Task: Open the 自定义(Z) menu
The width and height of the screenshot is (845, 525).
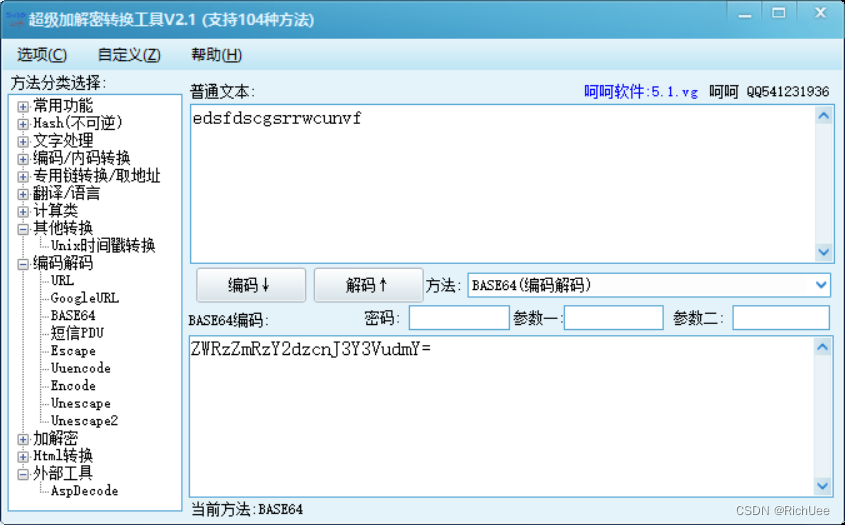Action: [129, 54]
